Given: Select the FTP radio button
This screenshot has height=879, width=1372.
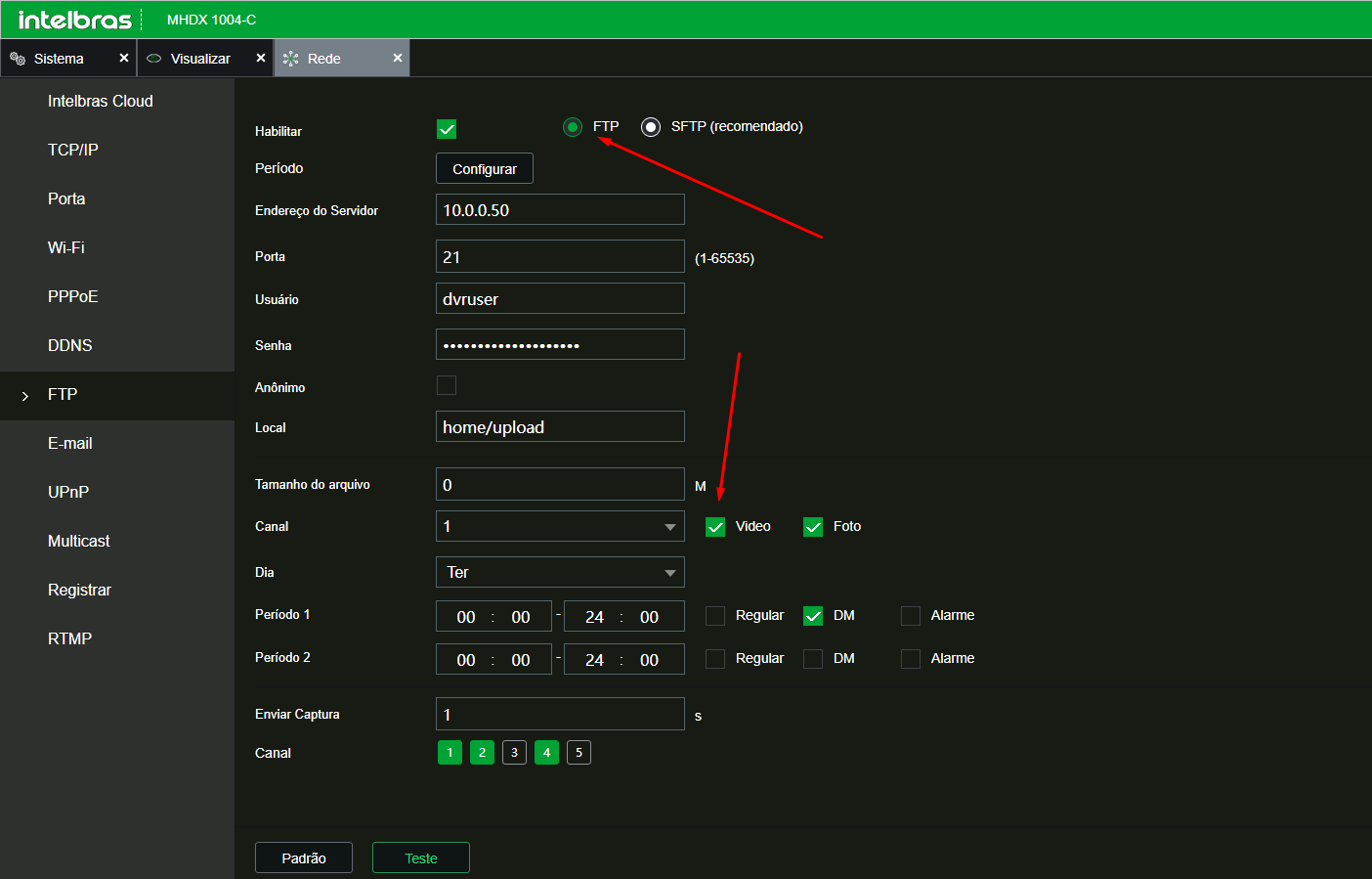Looking at the screenshot, I should [x=573, y=127].
